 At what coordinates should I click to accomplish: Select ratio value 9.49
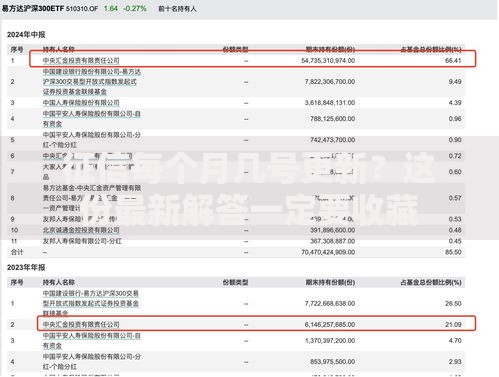pos(455,82)
